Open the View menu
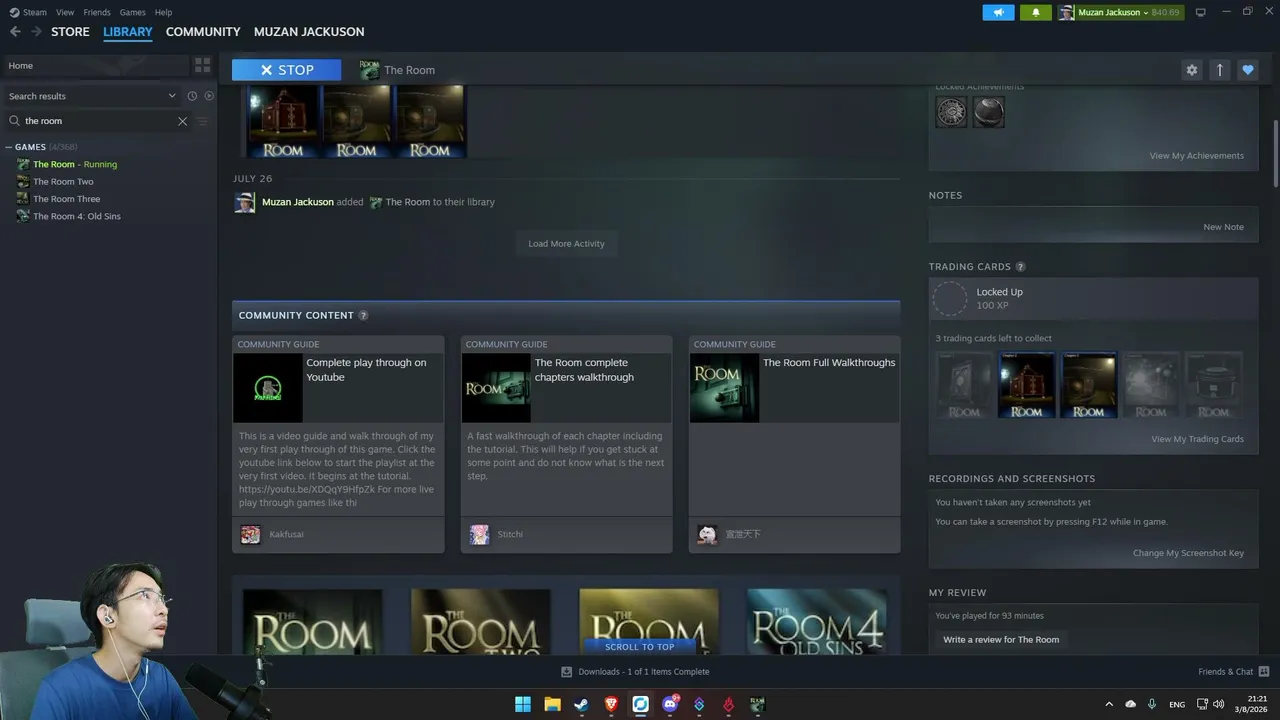The height and width of the screenshot is (720, 1280). [65, 12]
